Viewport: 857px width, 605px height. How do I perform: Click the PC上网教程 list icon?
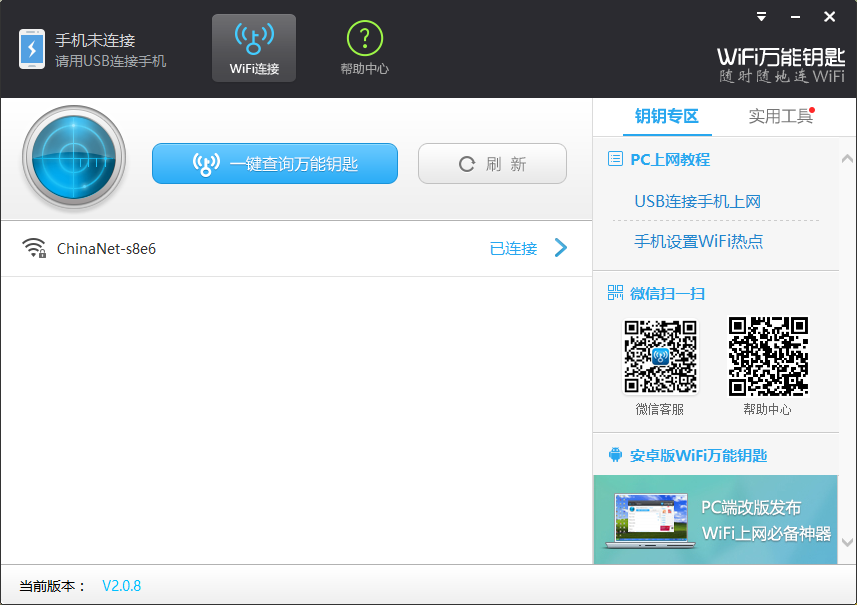tap(615, 159)
